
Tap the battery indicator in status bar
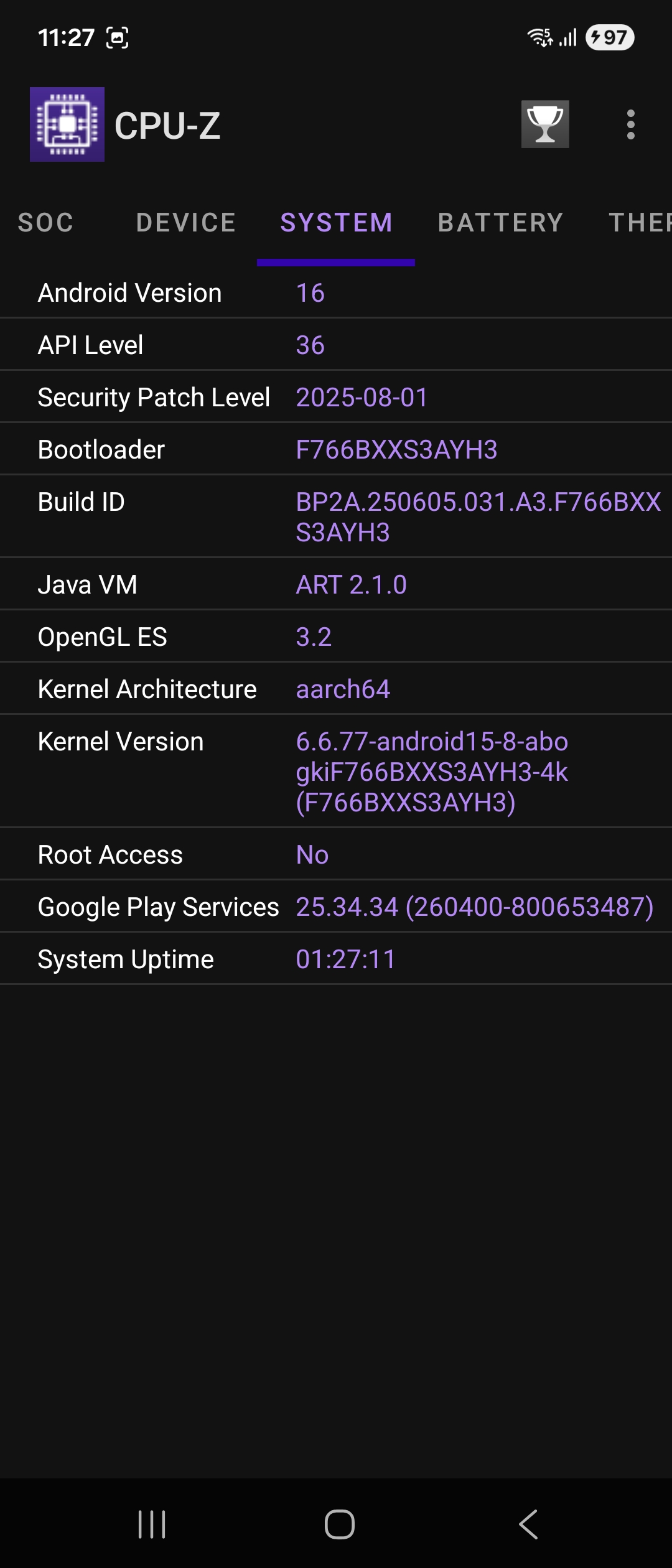click(610, 37)
